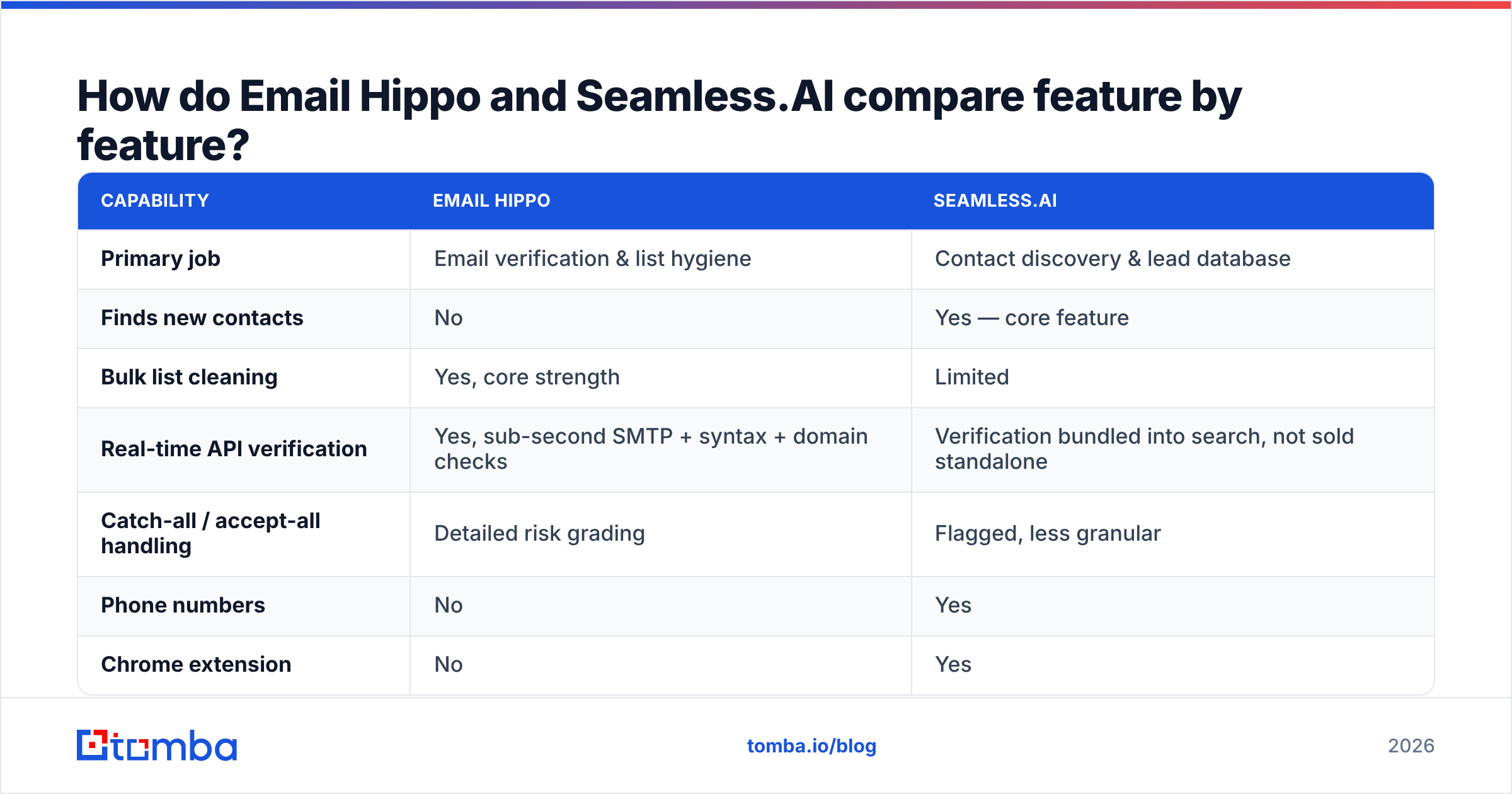Image resolution: width=1512 pixels, height=794 pixels.
Task: Click the CAPABILITY column header
Action: coord(155,200)
